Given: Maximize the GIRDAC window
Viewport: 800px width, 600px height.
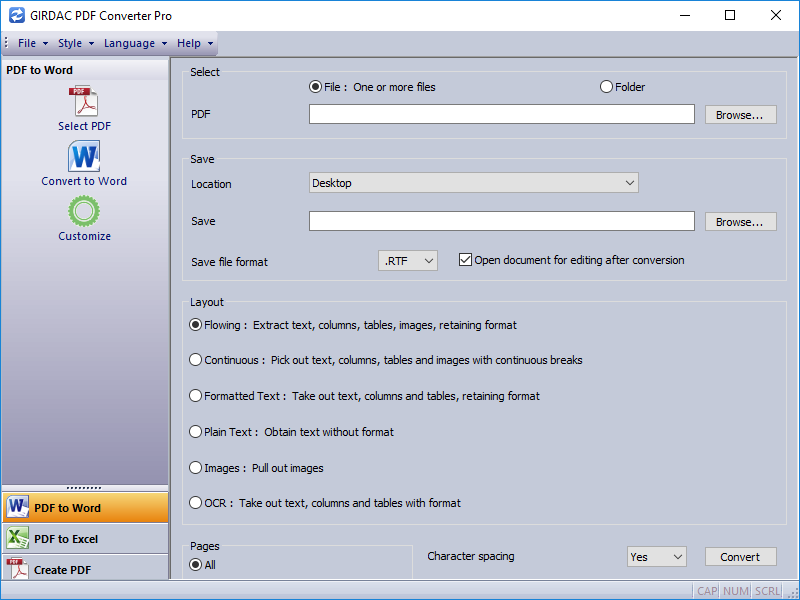Looking at the screenshot, I should click(730, 15).
